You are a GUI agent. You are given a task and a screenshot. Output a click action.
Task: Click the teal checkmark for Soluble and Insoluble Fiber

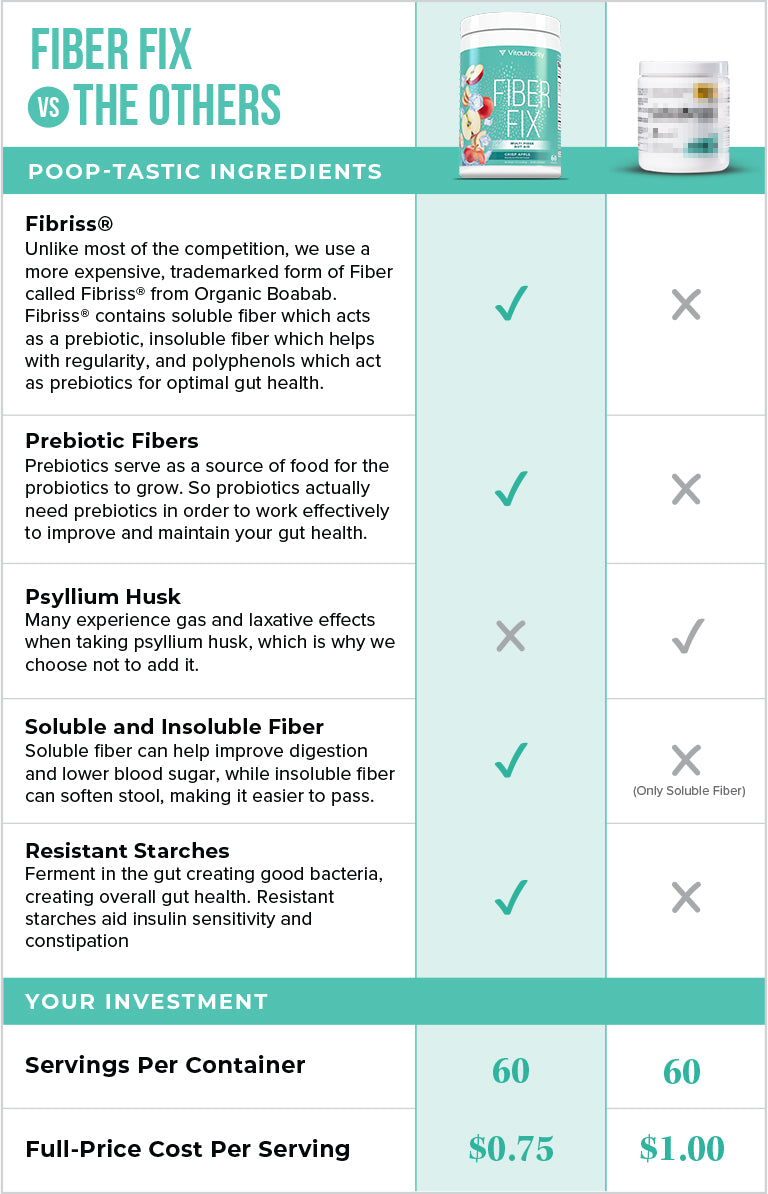511,760
